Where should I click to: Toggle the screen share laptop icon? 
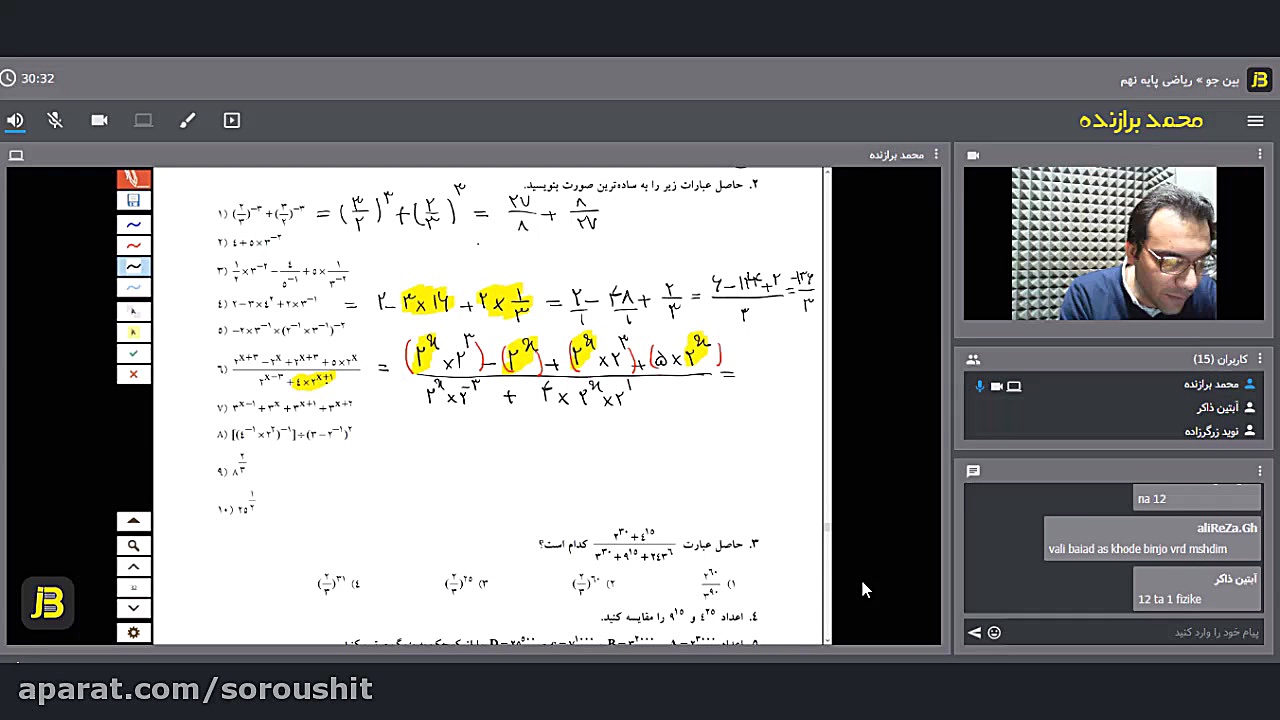tap(143, 120)
